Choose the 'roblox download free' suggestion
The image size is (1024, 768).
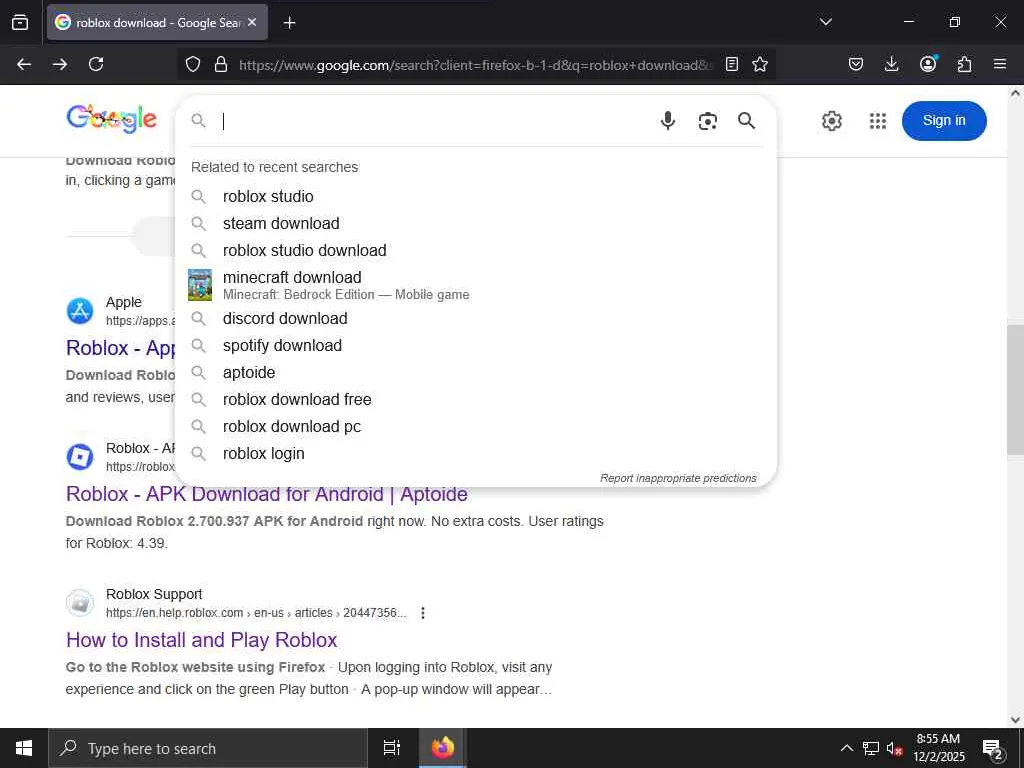[476, 400]
